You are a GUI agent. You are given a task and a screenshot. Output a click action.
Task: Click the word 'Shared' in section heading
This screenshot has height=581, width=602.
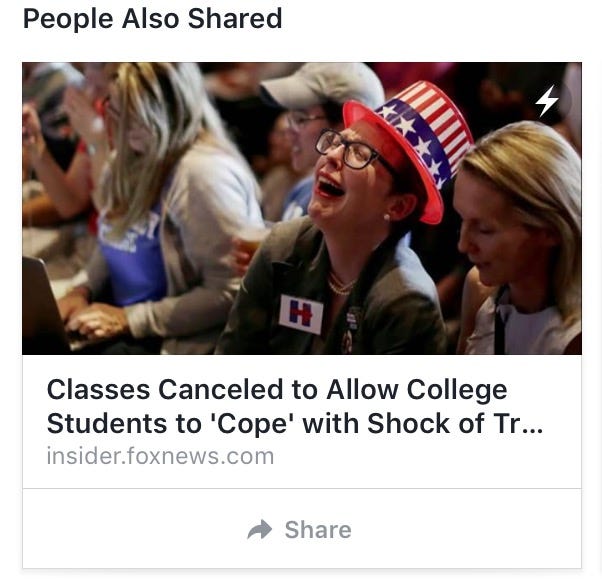(x=235, y=18)
